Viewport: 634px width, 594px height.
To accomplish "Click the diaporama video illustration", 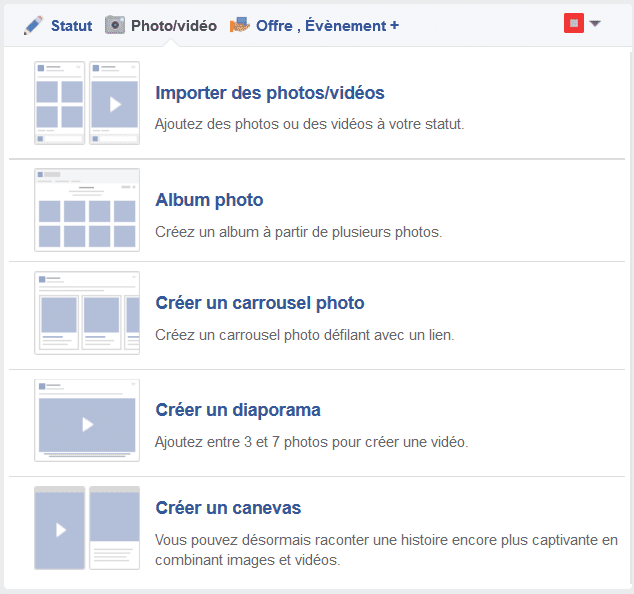I will coord(87,420).
